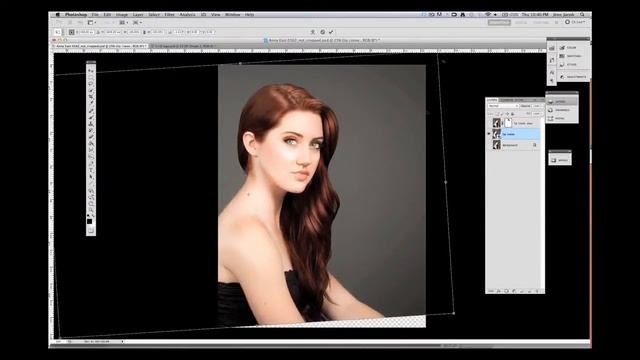Open the Photoshop application menu

point(76,15)
